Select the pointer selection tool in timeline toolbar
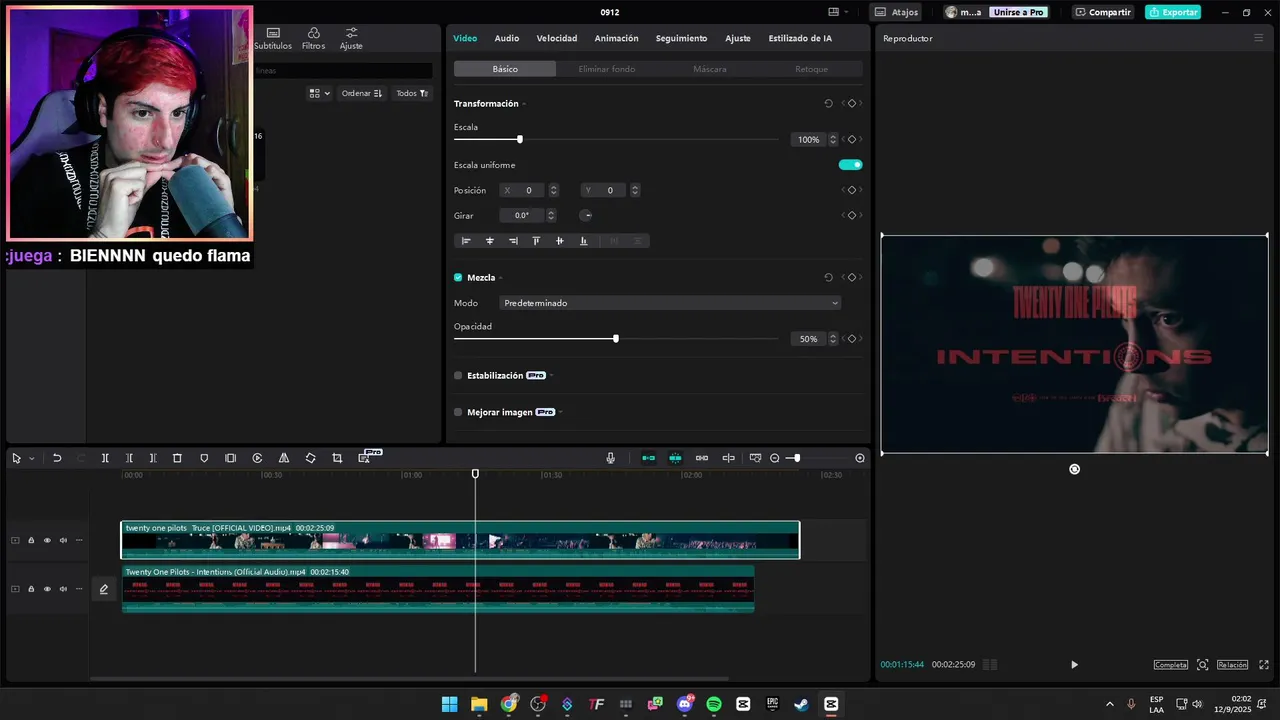The image size is (1280, 720). pos(16,458)
